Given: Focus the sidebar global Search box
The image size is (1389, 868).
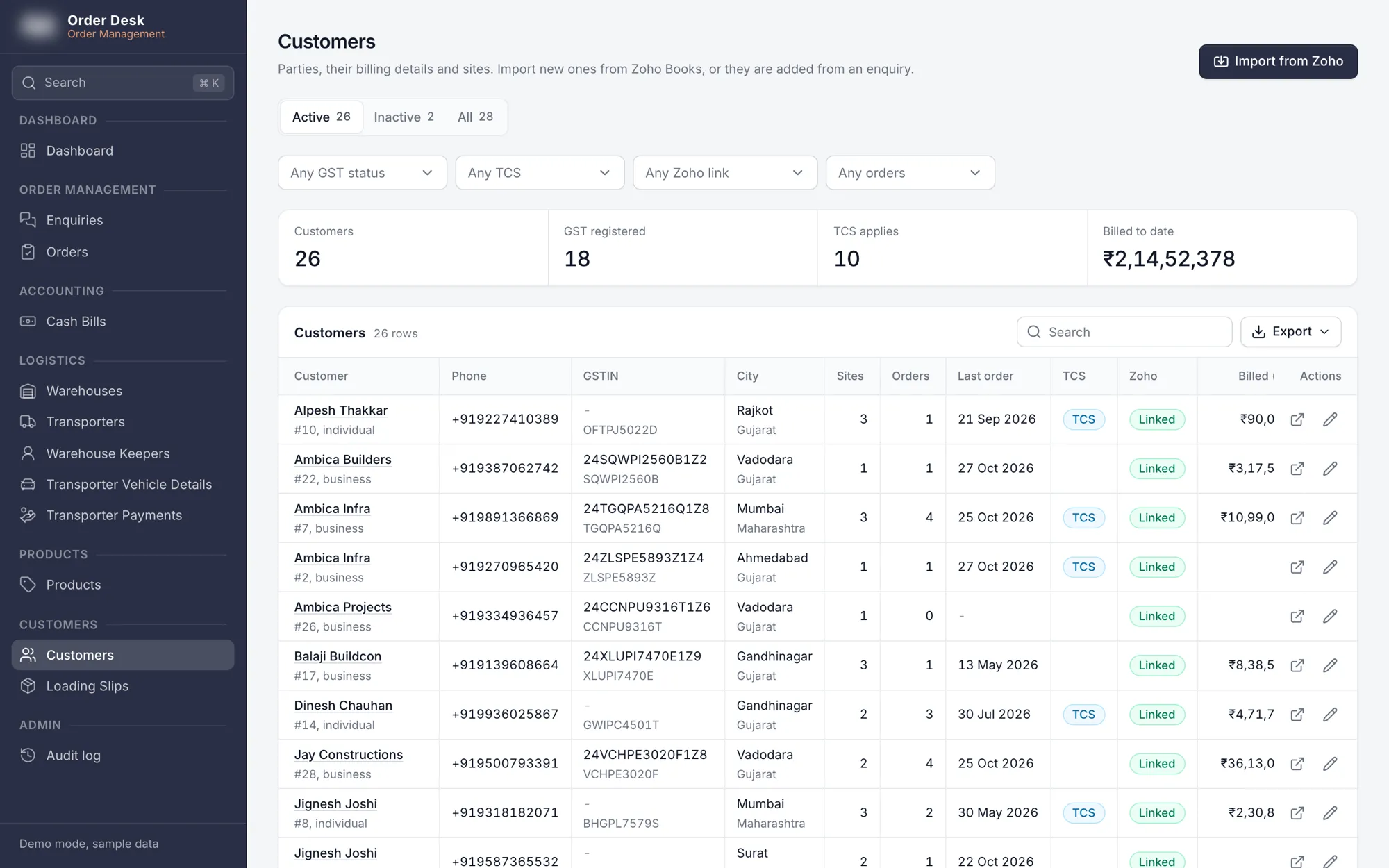Looking at the screenshot, I should 123,83.
